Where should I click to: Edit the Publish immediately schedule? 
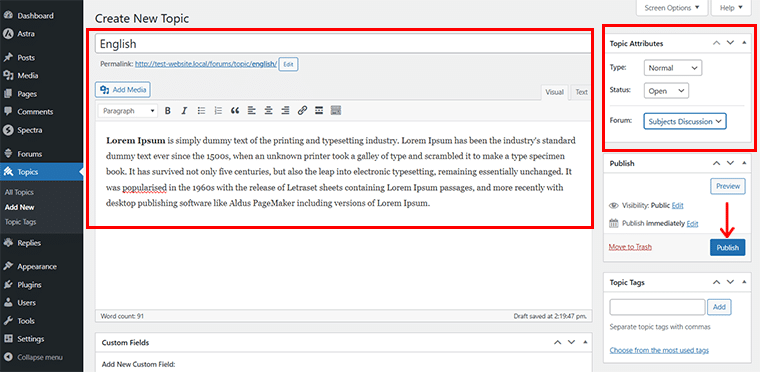pos(693,224)
